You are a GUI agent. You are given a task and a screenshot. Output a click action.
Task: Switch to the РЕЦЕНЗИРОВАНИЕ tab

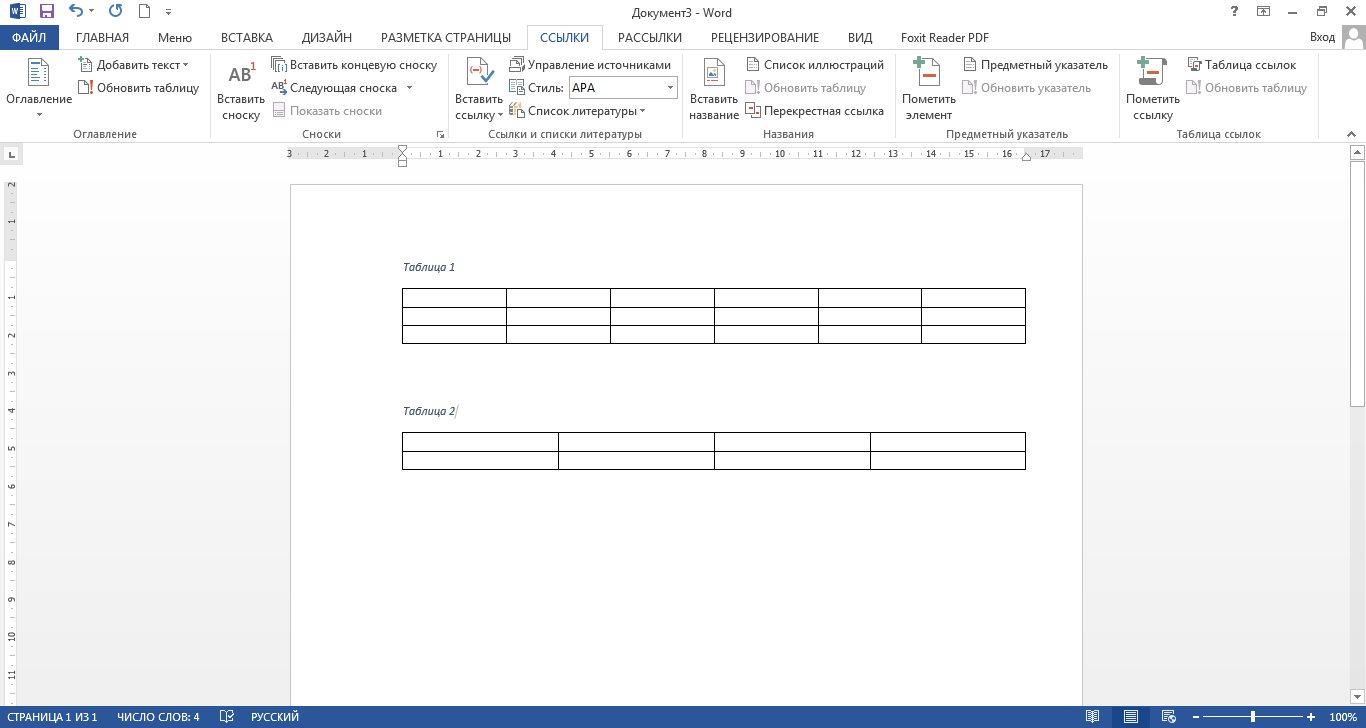click(765, 38)
